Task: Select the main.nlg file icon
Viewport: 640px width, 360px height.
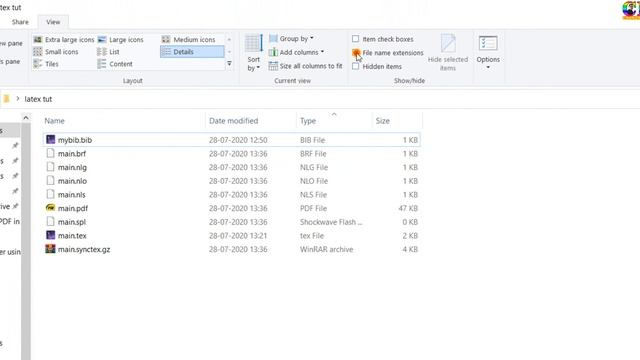Action: [x=50, y=167]
